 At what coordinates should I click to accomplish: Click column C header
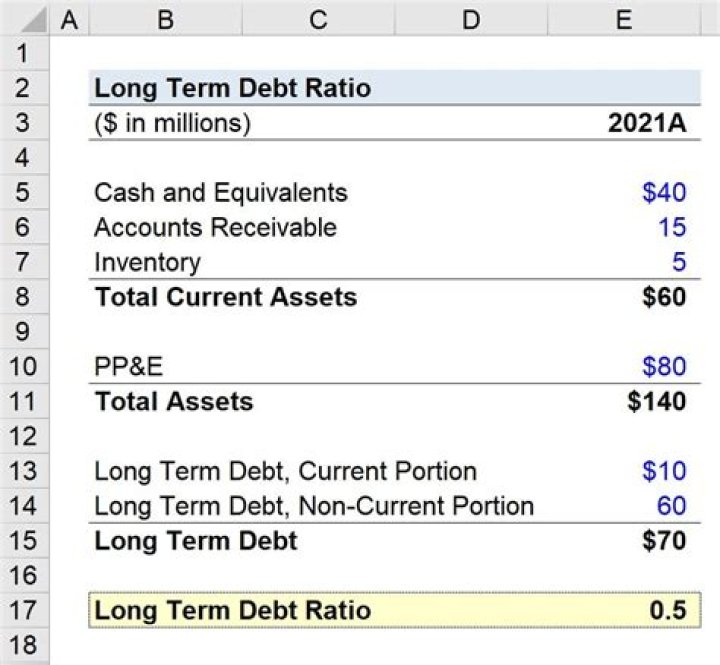point(317,19)
